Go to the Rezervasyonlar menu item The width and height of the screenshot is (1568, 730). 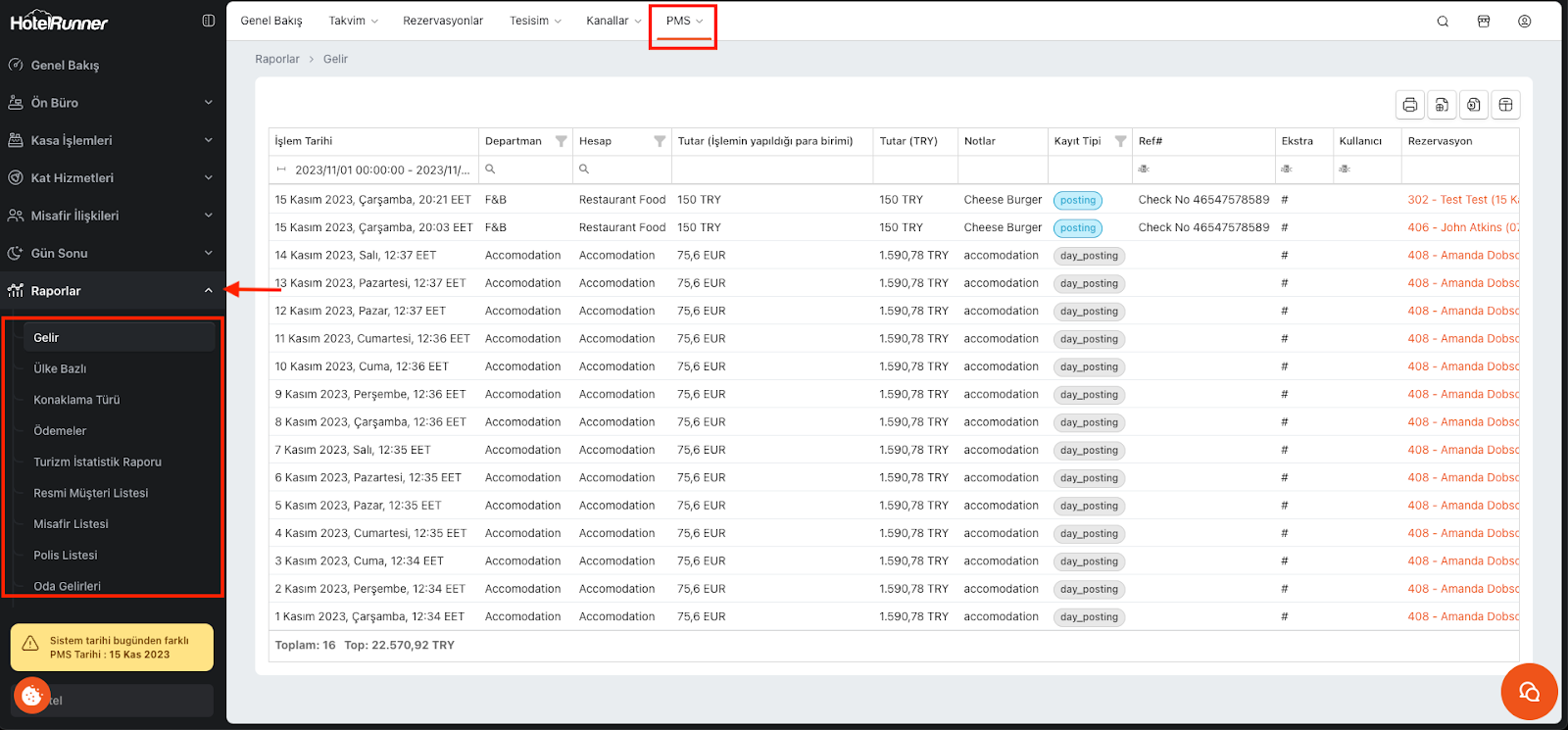coord(443,21)
